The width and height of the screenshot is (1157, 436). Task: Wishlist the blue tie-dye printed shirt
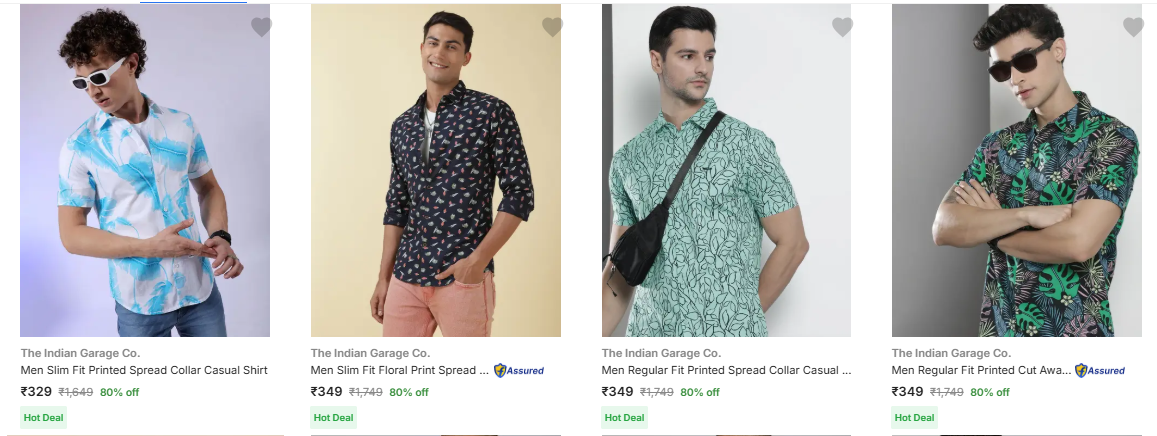(x=261, y=27)
